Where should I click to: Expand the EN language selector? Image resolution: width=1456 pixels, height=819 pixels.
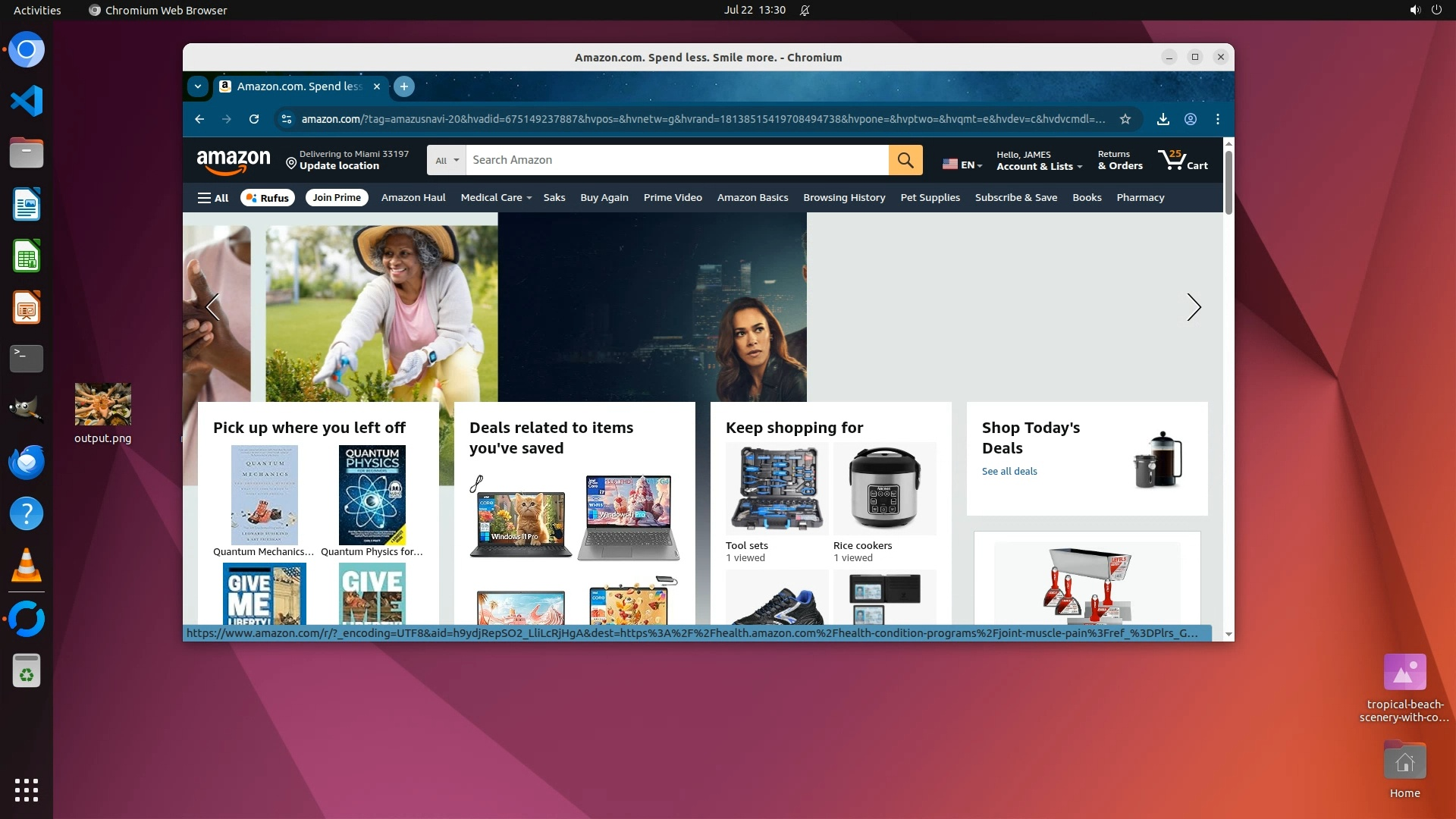pos(962,165)
